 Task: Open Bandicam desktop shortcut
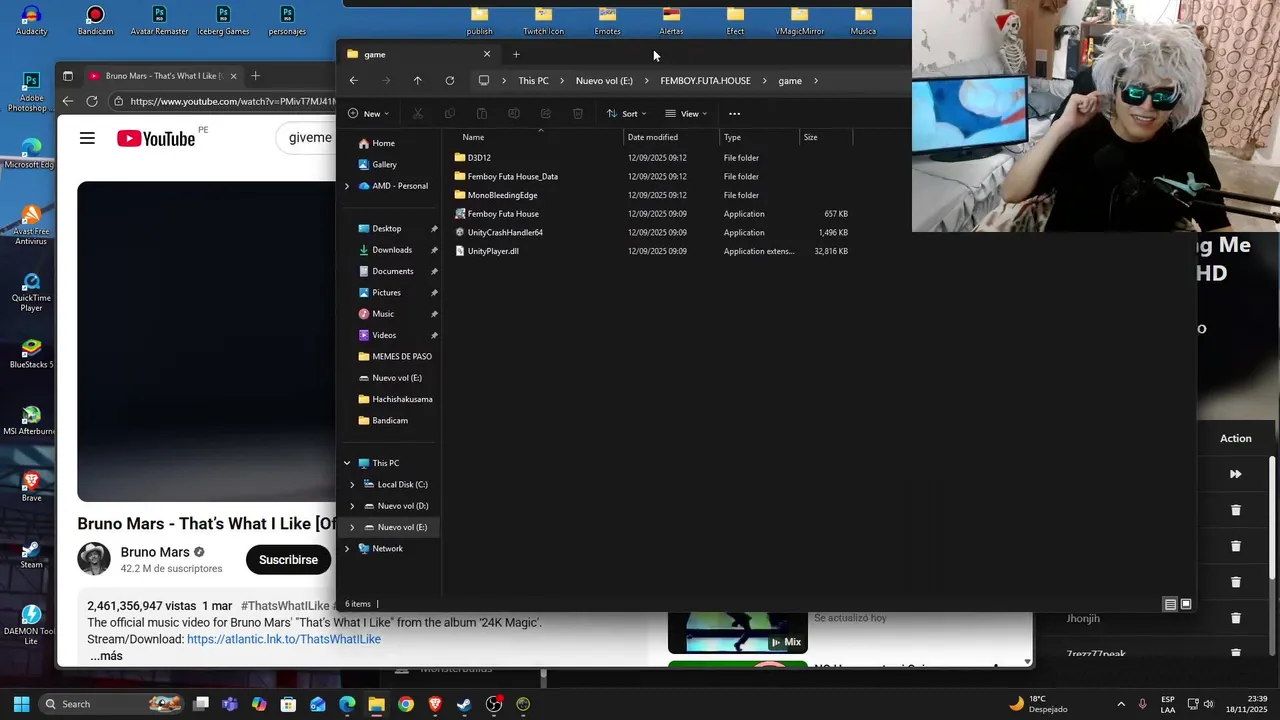(x=95, y=19)
